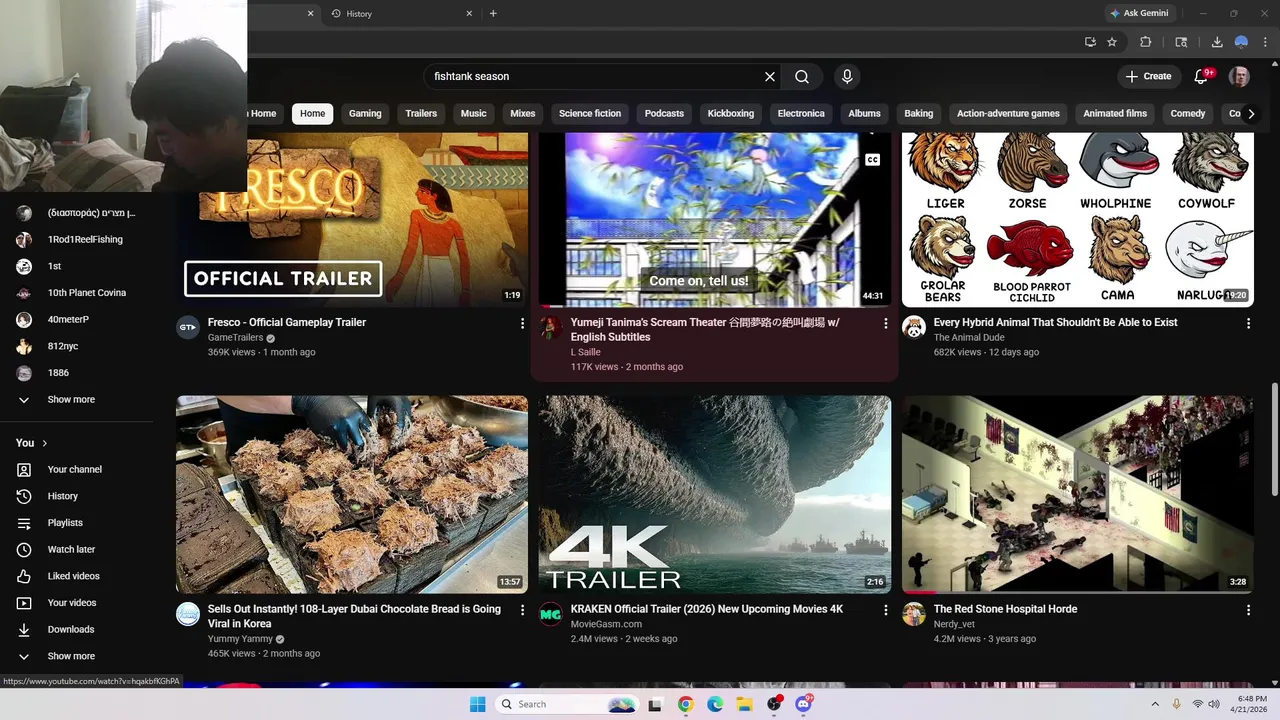This screenshot has width=1280, height=720.
Task: Click the install app icon in address bar
Action: click(x=1090, y=42)
